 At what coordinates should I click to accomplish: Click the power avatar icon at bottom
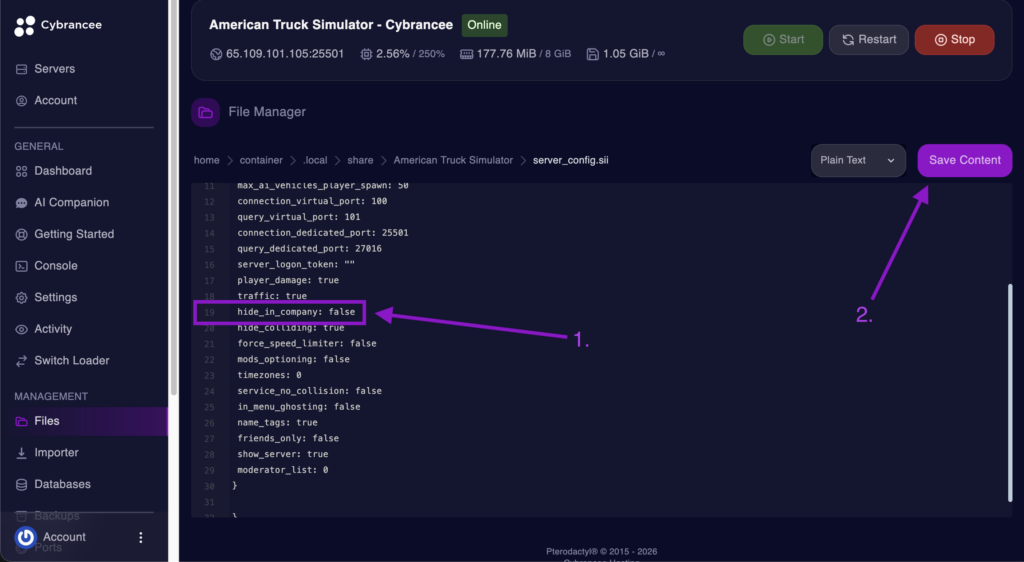click(25, 537)
